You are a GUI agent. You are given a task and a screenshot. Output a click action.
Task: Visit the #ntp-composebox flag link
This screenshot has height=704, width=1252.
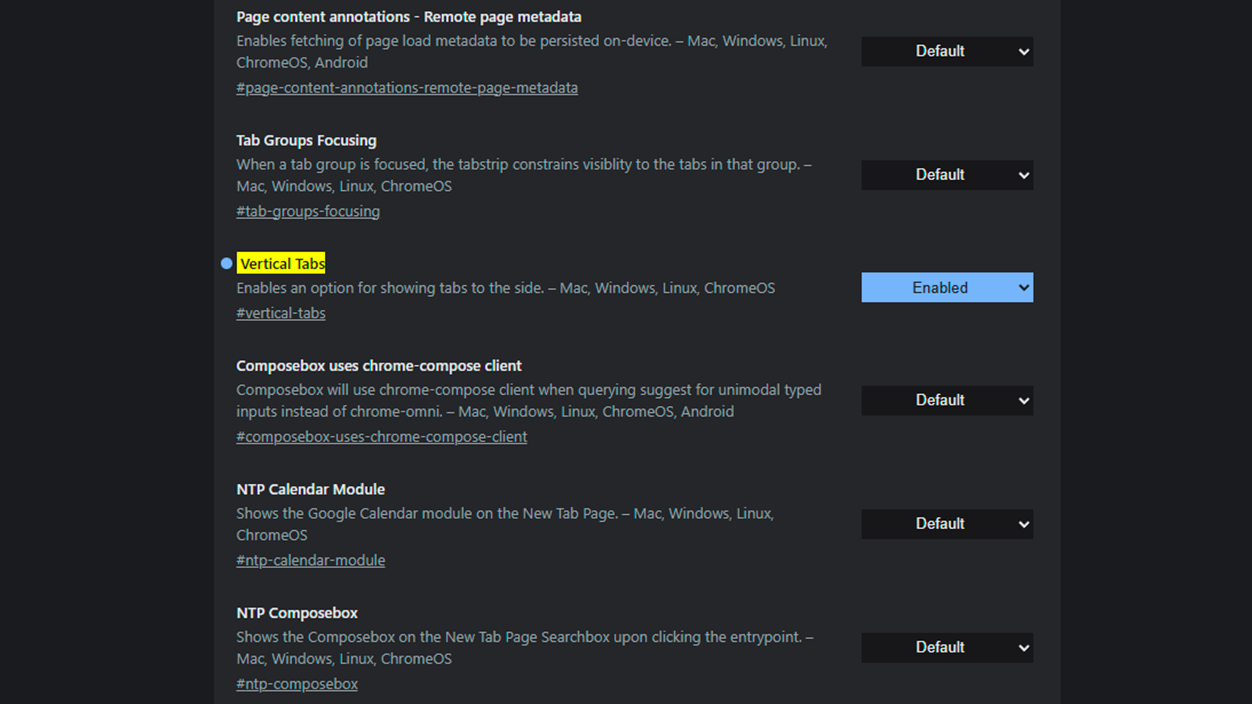pyautogui.click(x=297, y=683)
